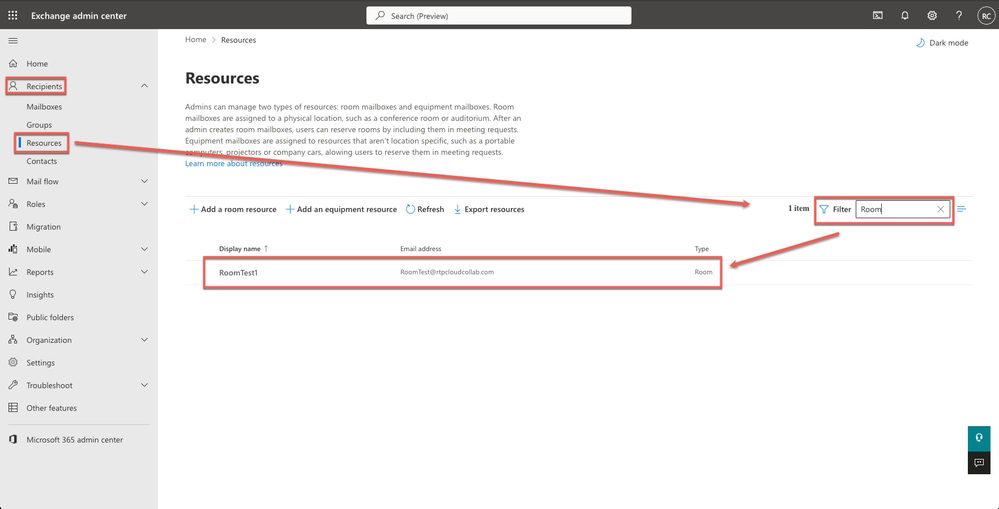This screenshot has width=999, height=509.
Task: Open the app launcher waffle icon
Action: click(x=13, y=15)
